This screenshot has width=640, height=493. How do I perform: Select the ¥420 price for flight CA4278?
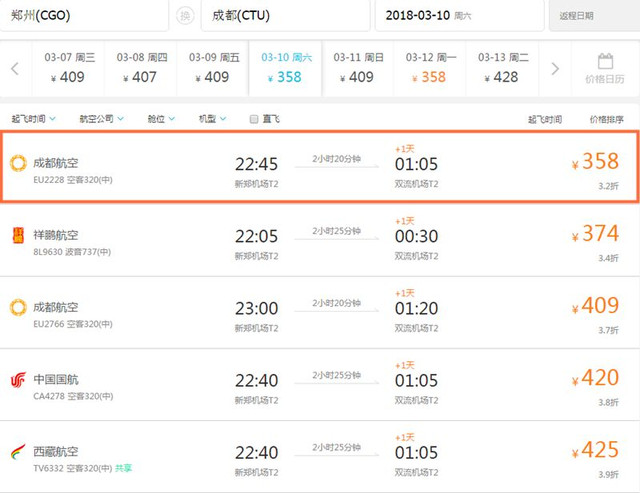pos(596,378)
